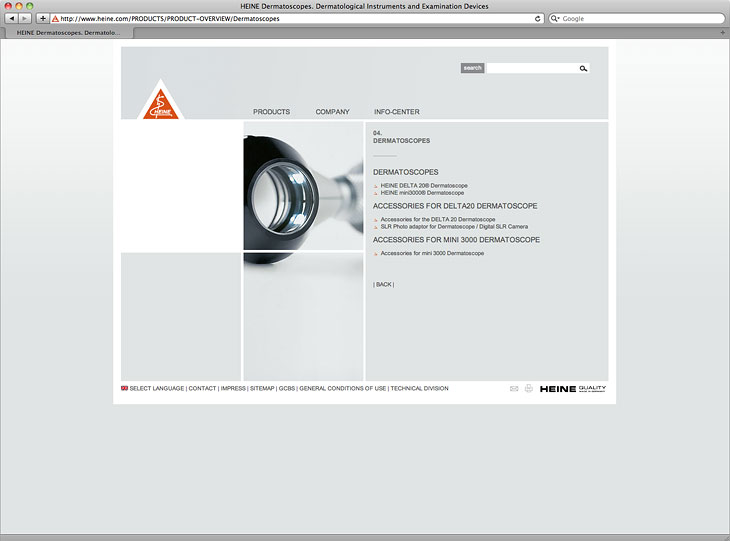
Task: Open new tab with the plus at tab bar
Action: click(723, 33)
